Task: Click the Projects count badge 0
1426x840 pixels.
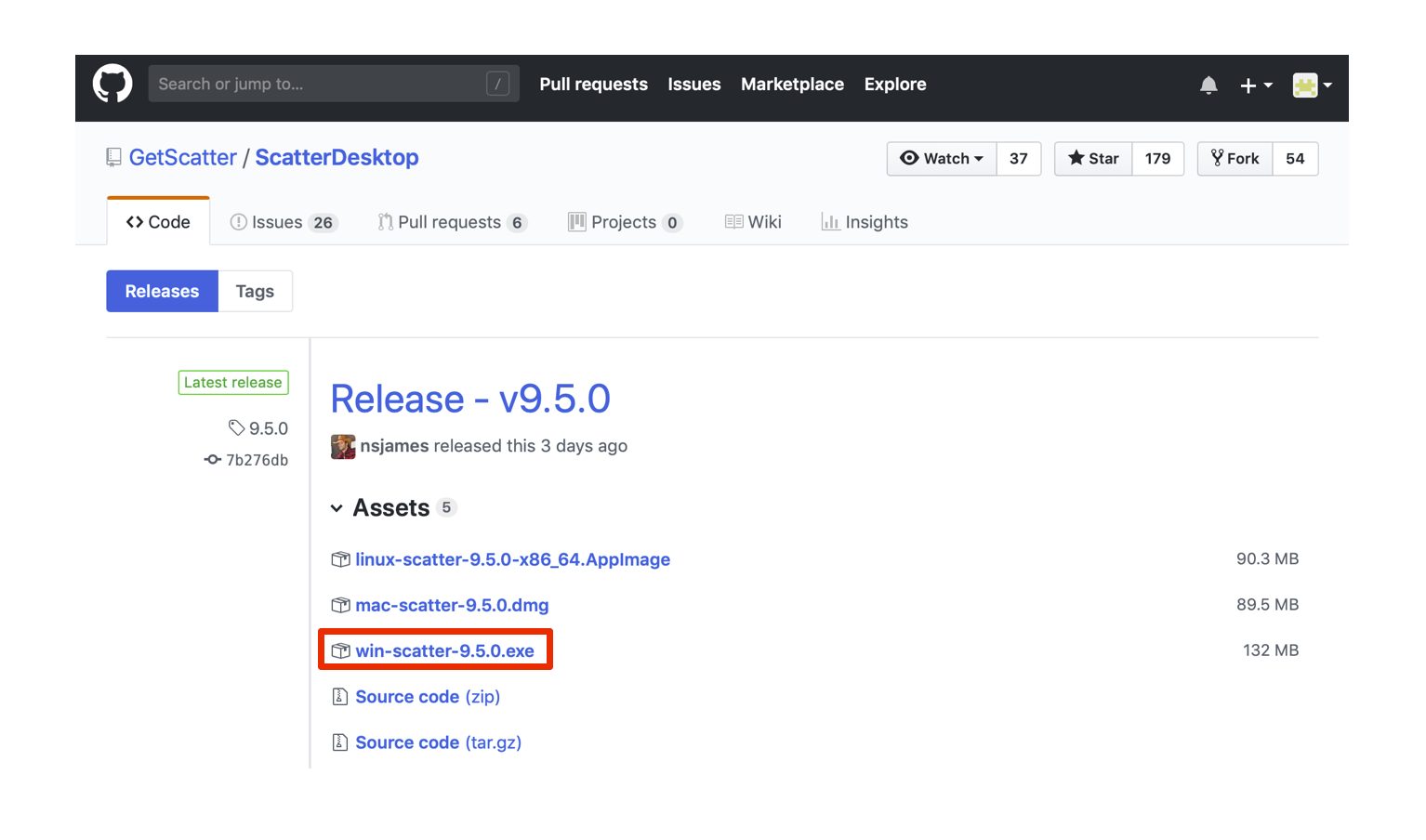Action: [672, 223]
